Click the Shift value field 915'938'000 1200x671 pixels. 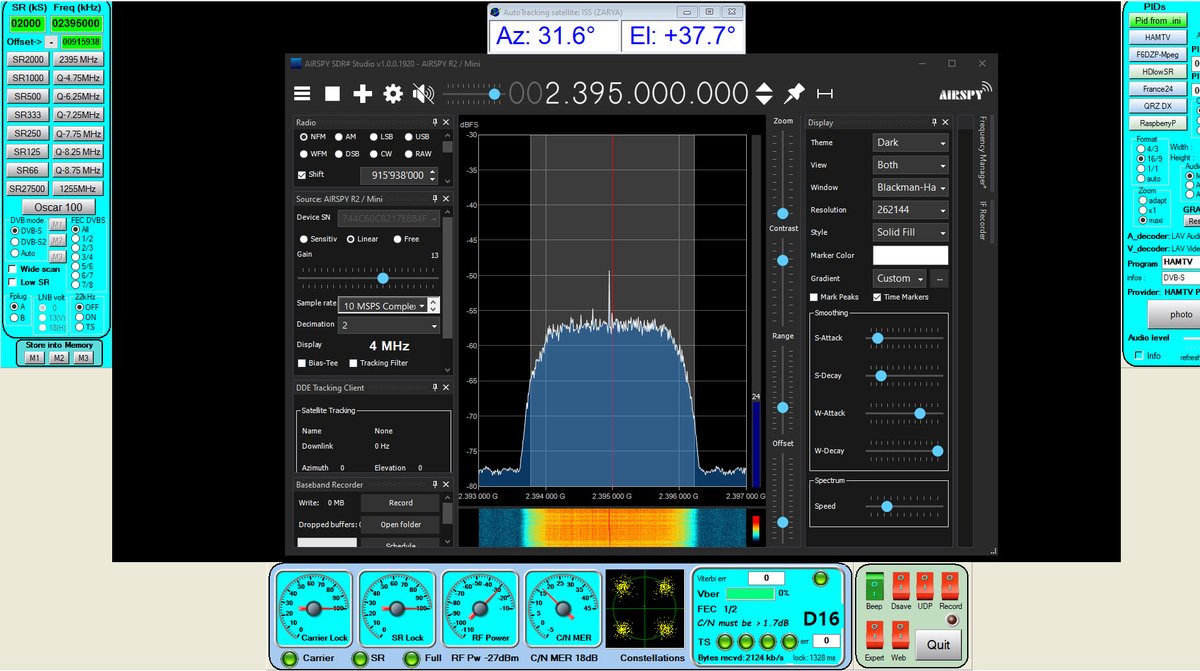click(393, 175)
